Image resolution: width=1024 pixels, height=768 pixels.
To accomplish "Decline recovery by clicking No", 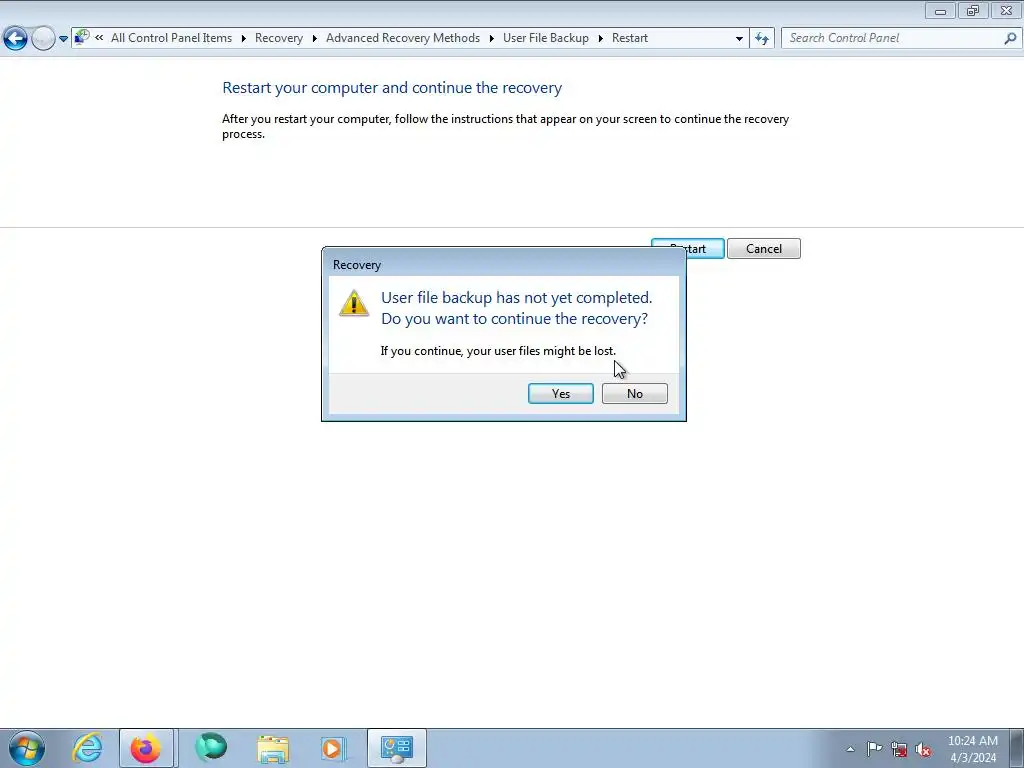I will tap(634, 393).
